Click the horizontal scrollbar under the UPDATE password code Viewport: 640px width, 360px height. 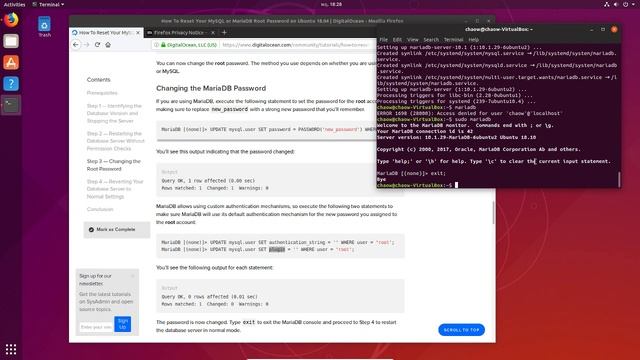[x=266, y=140]
